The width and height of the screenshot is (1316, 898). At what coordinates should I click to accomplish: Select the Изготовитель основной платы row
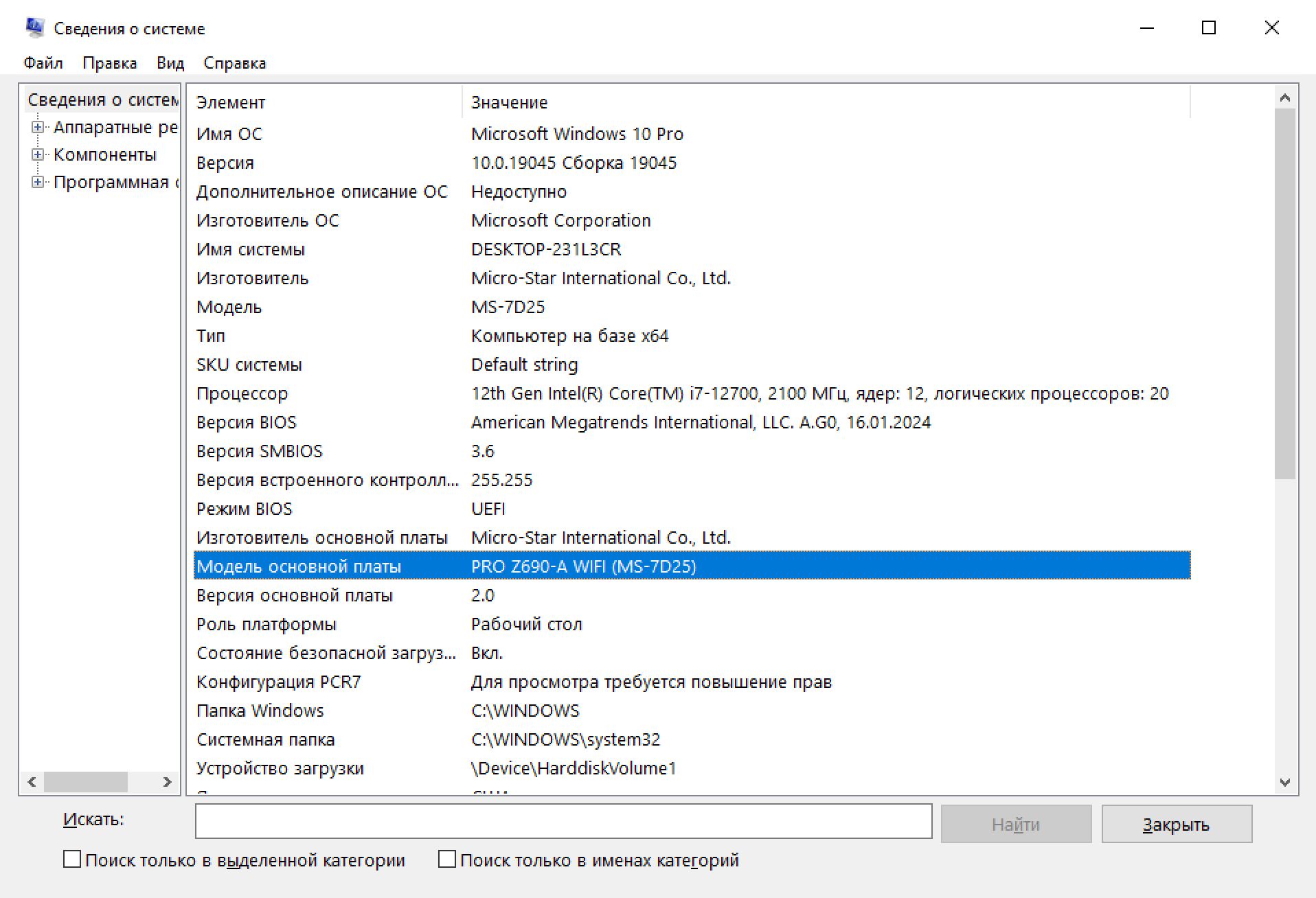[692, 538]
